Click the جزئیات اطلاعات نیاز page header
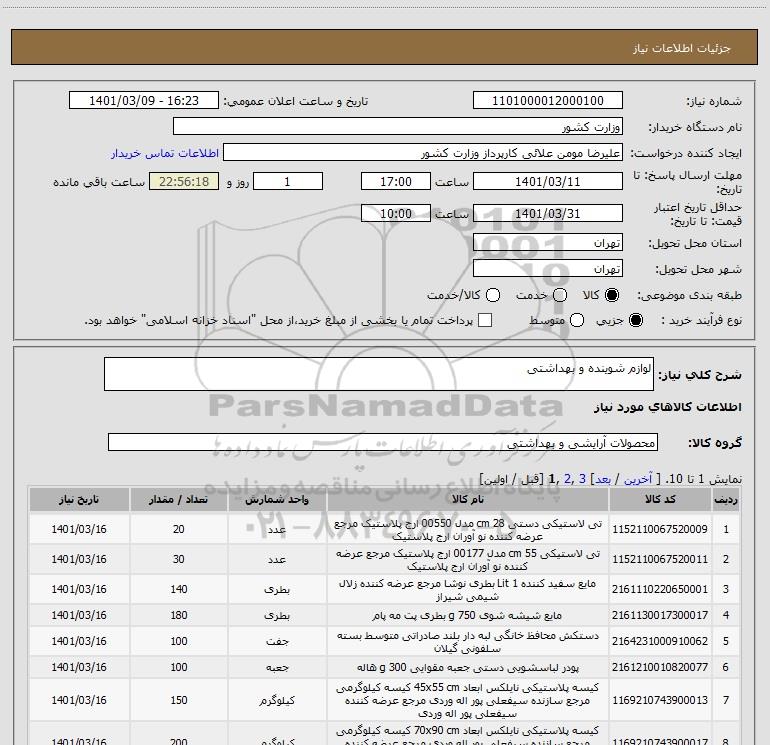The image size is (770, 745). click(x=682, y=48)
